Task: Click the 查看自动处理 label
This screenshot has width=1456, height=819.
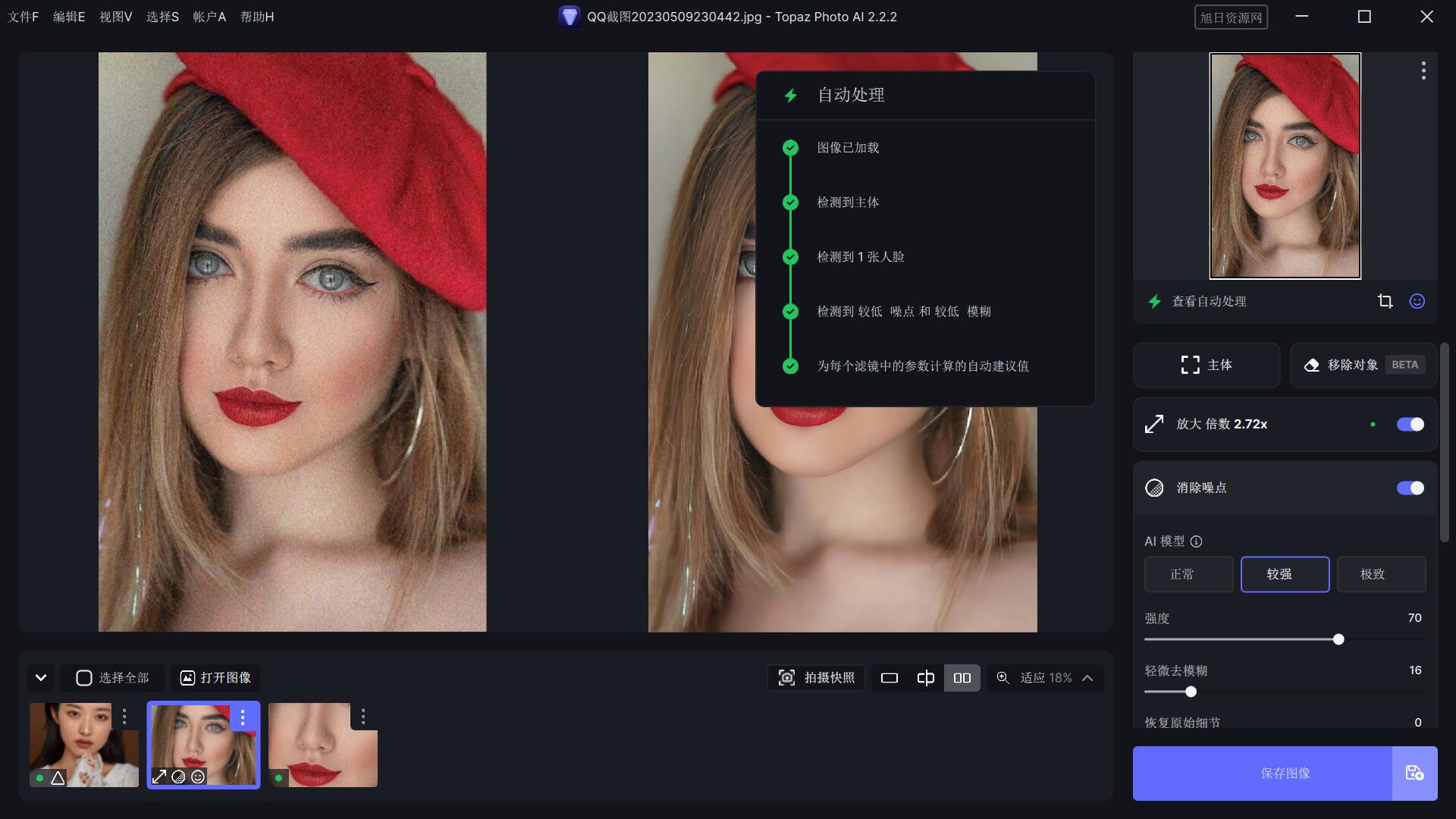Action: coord(1209,302)
